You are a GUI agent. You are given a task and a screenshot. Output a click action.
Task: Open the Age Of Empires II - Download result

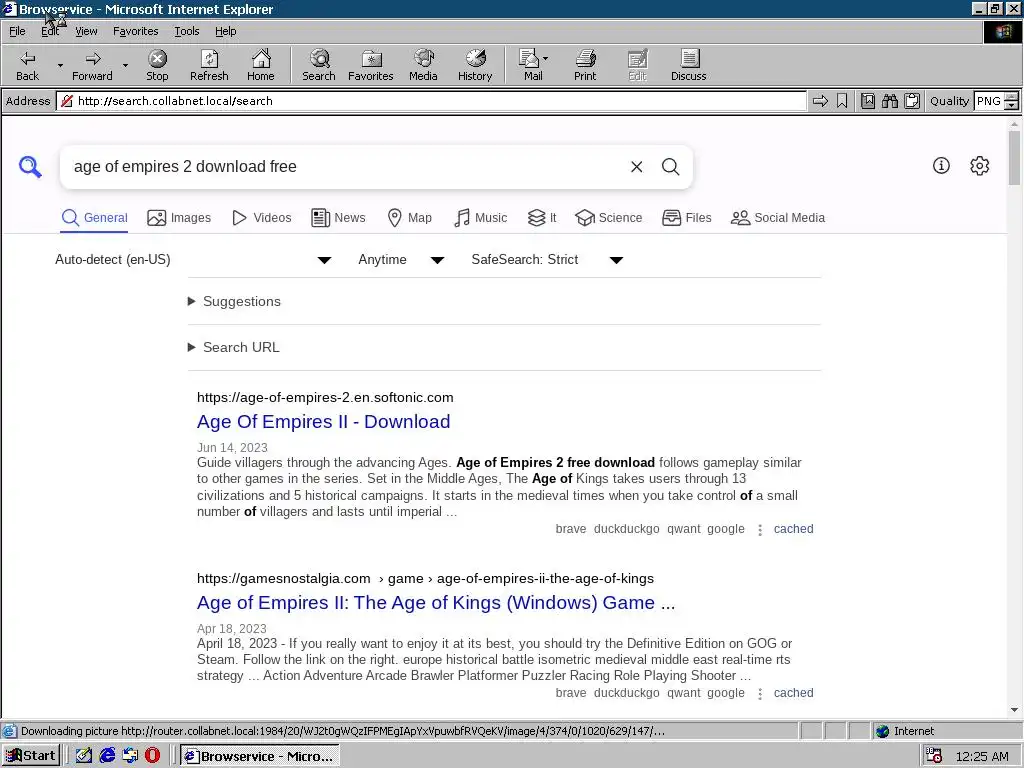(x=323, y=422)
